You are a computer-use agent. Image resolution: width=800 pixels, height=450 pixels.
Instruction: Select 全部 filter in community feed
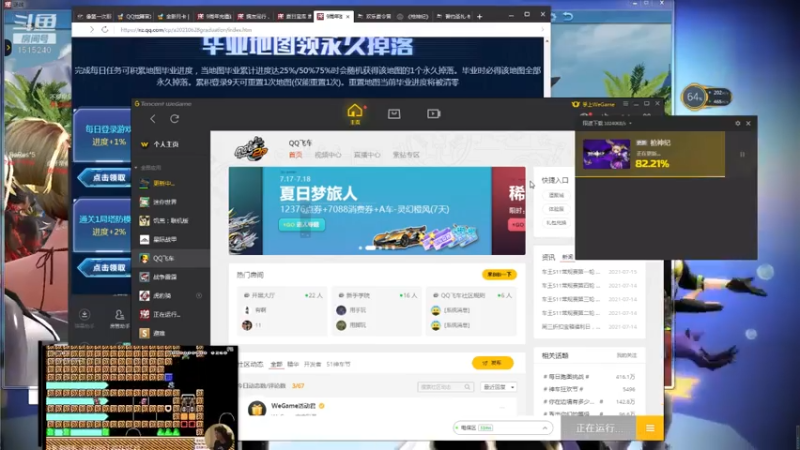(x=276, y=364)
